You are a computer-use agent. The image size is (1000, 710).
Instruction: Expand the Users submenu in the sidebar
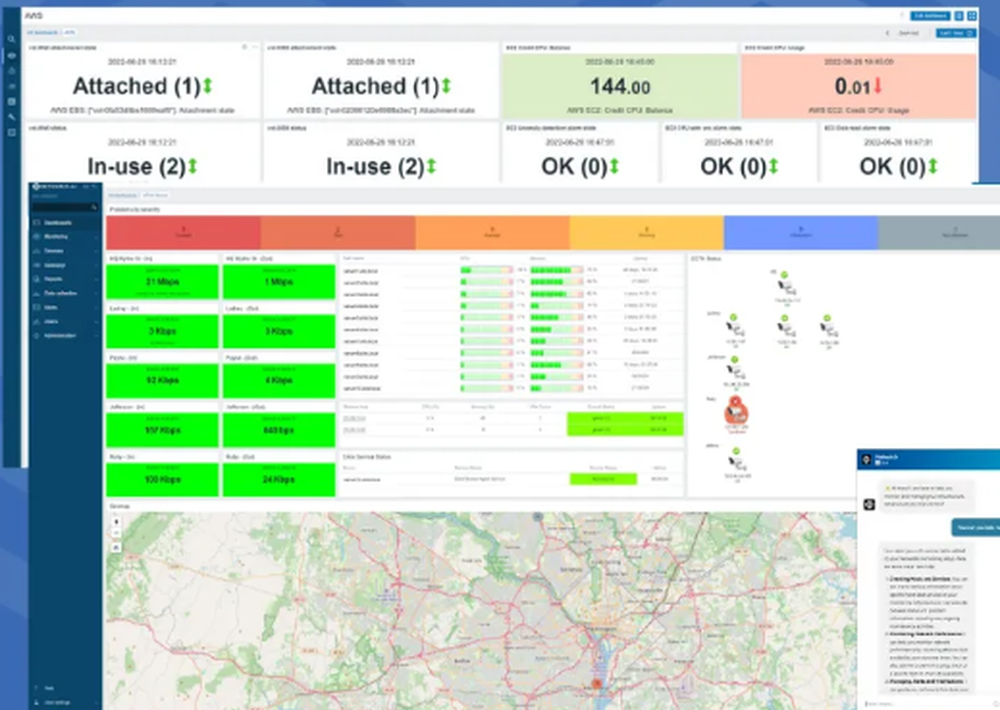96,322
